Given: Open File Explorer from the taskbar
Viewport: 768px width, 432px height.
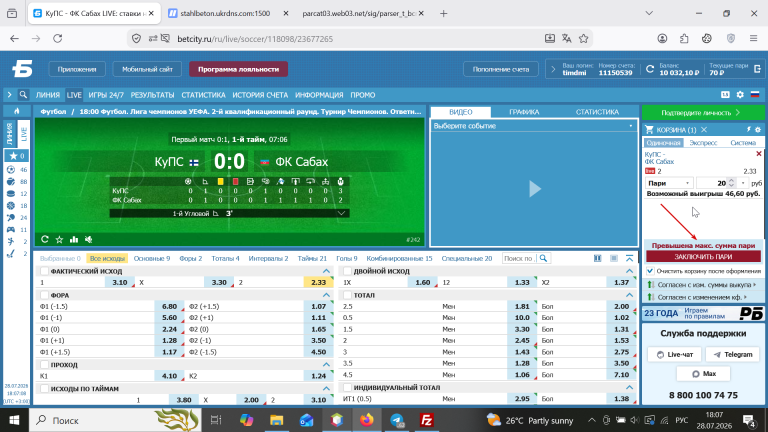Looking at the screenshot, I should tap(276, 420).
